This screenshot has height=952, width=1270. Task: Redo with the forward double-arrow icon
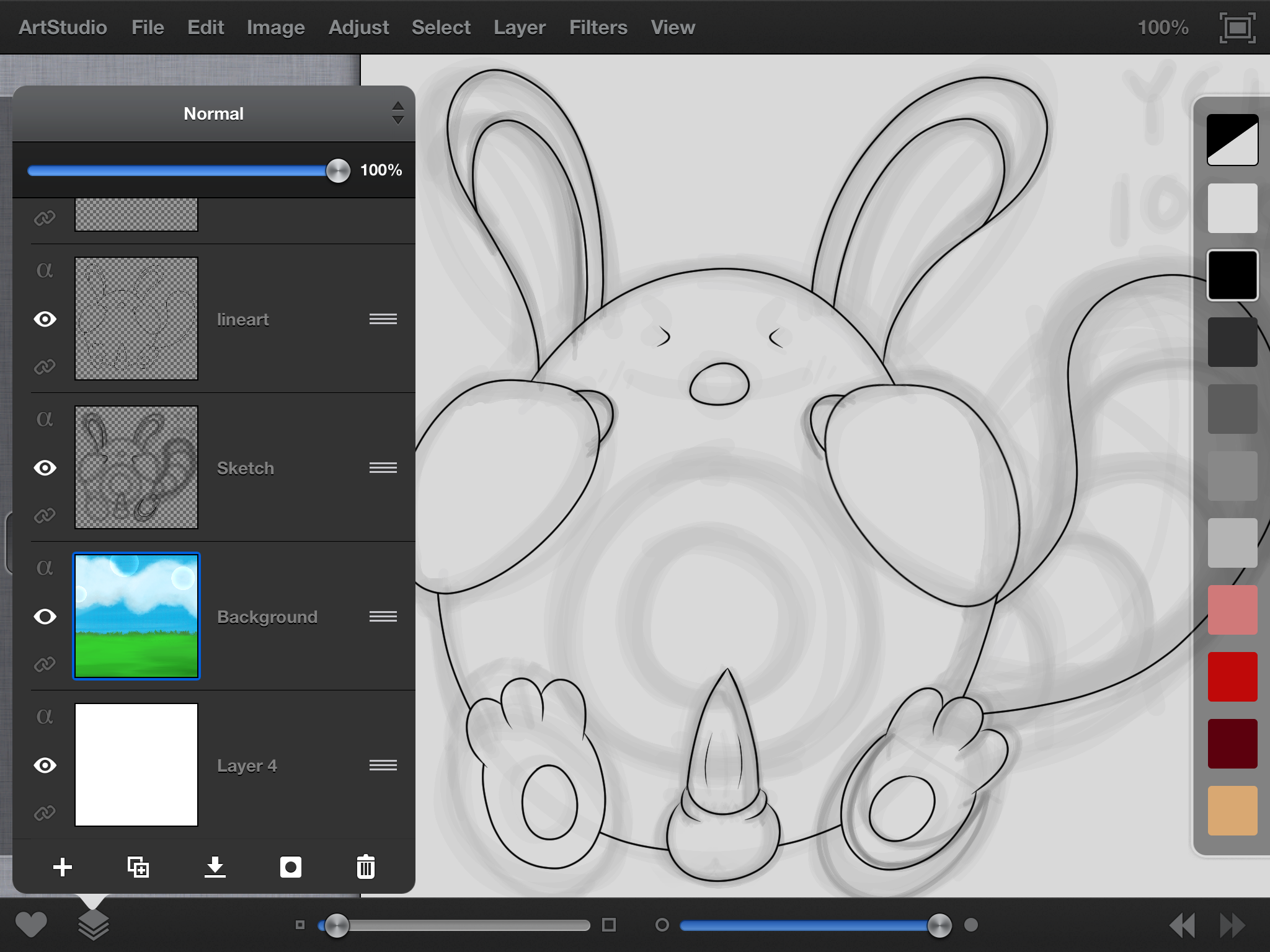[x=1232, y=925]
